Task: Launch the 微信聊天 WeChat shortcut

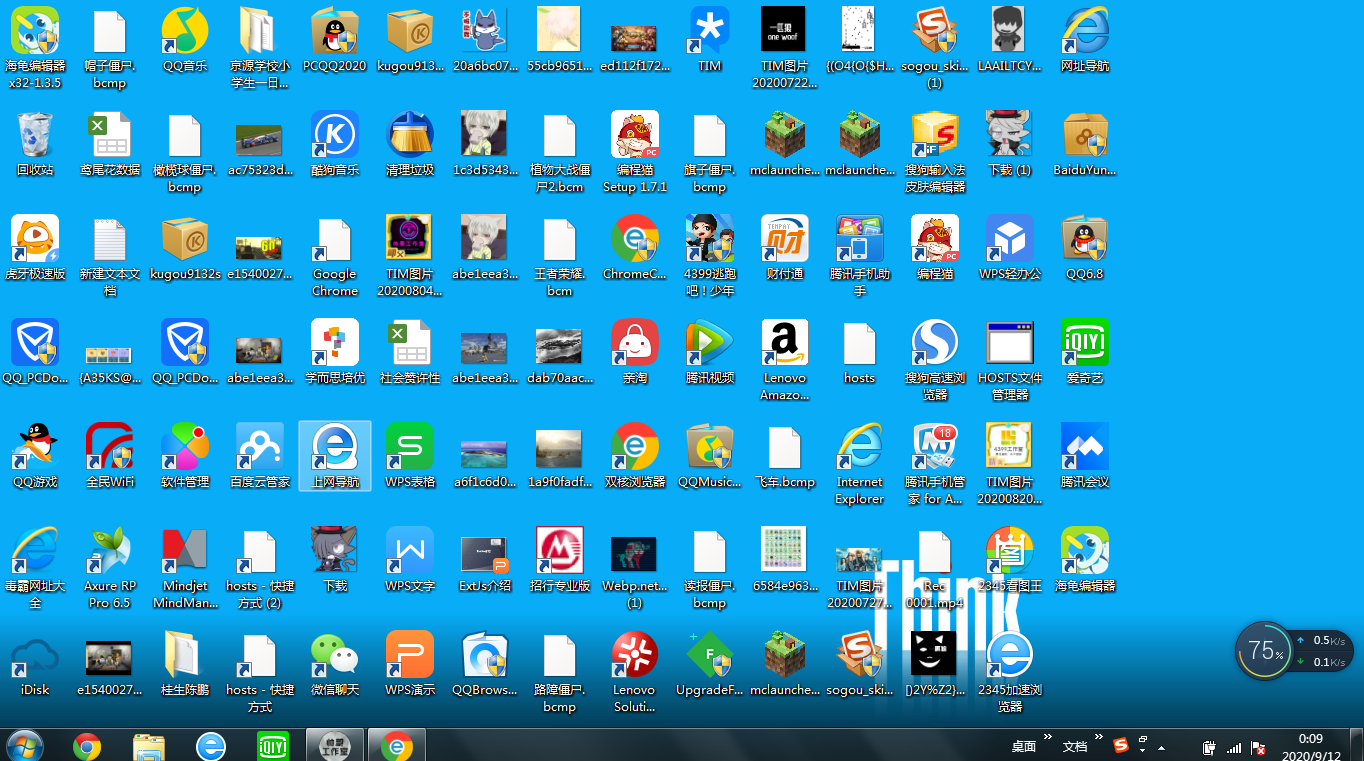Action: coord(335,664)
